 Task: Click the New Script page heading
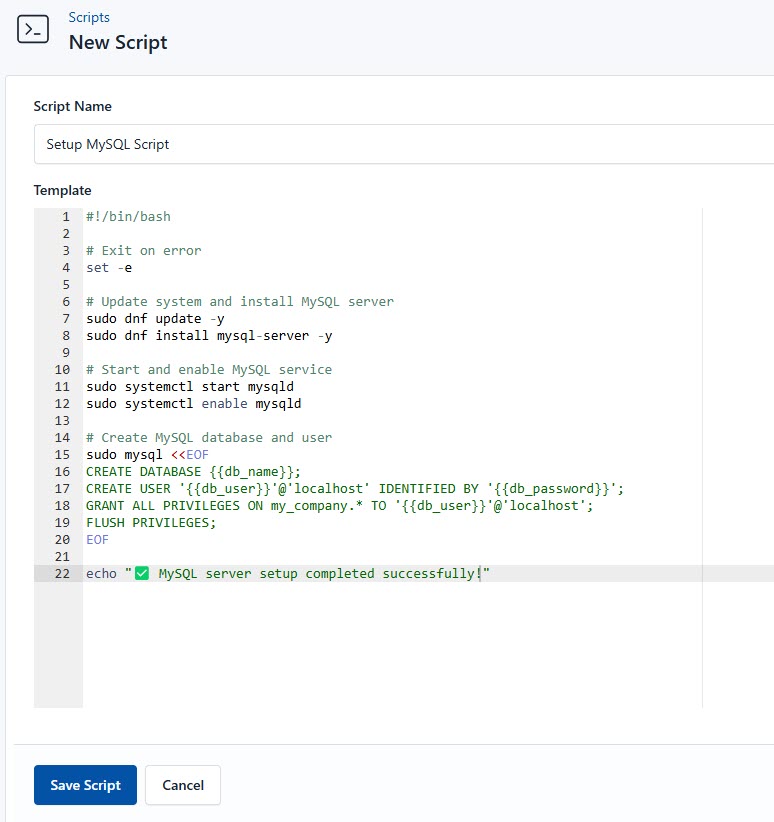coord(118,42)
